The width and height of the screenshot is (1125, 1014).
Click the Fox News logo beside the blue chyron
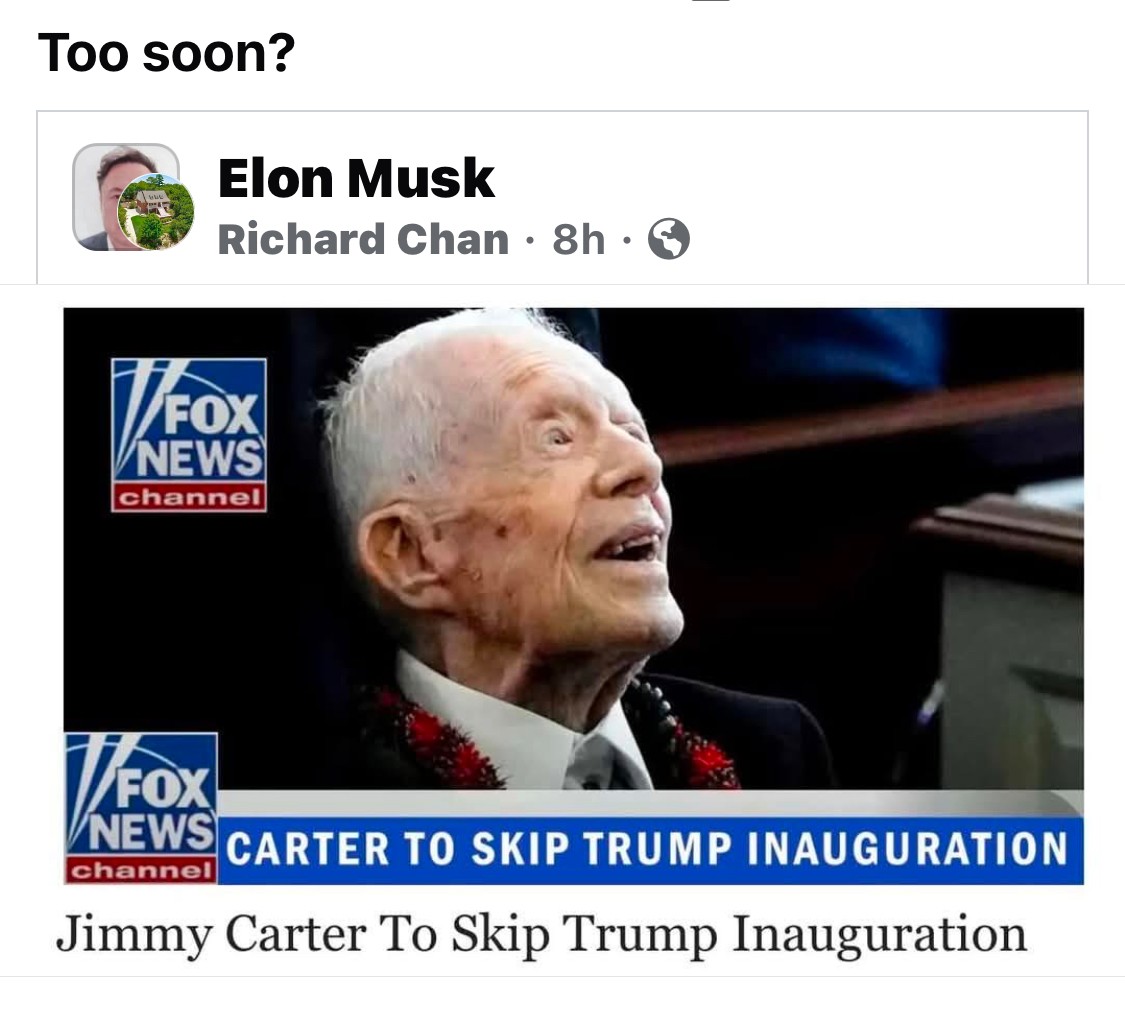pos(141,808)
